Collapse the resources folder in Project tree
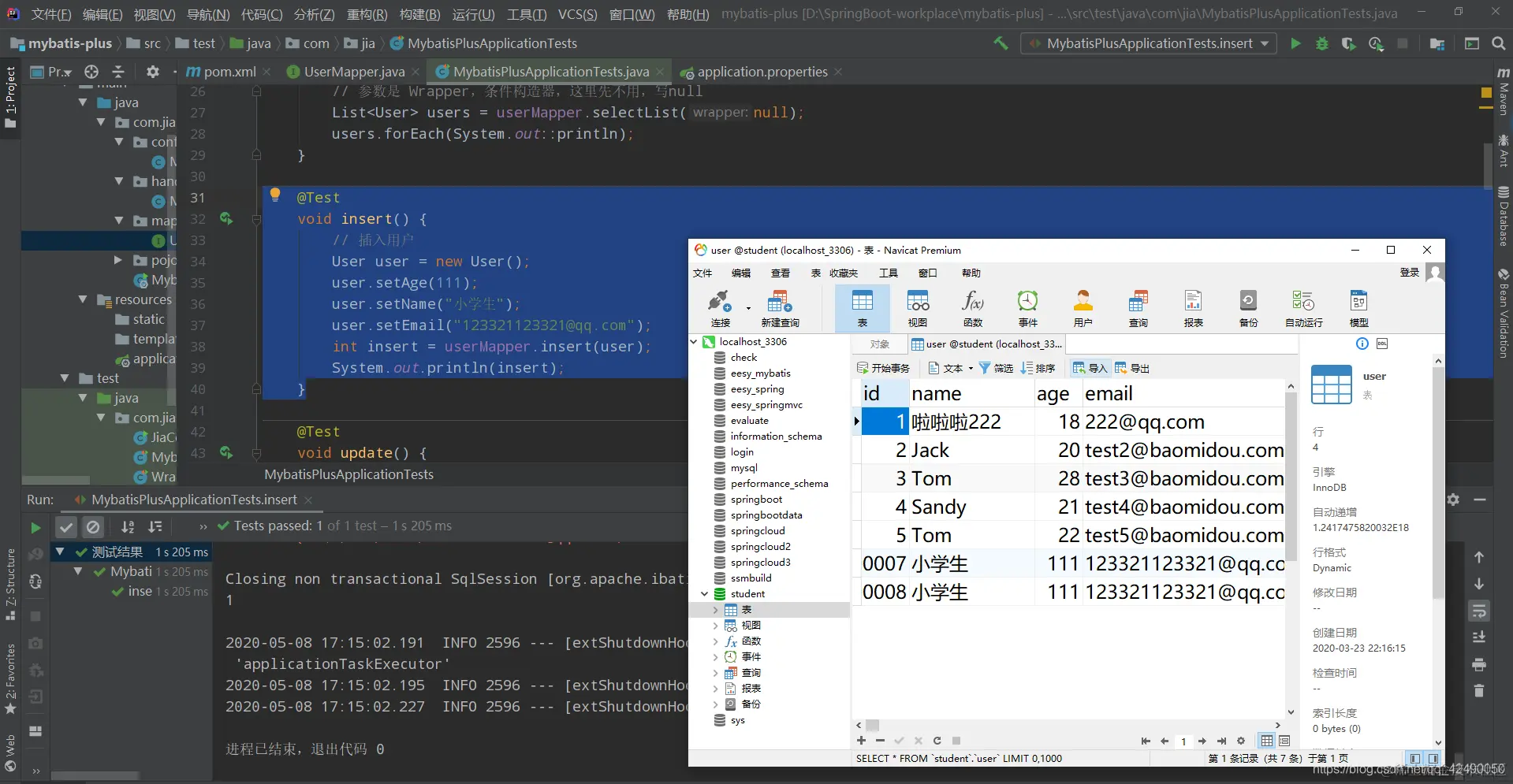Viewport: 1513px width, 784px height. point(83,299)
